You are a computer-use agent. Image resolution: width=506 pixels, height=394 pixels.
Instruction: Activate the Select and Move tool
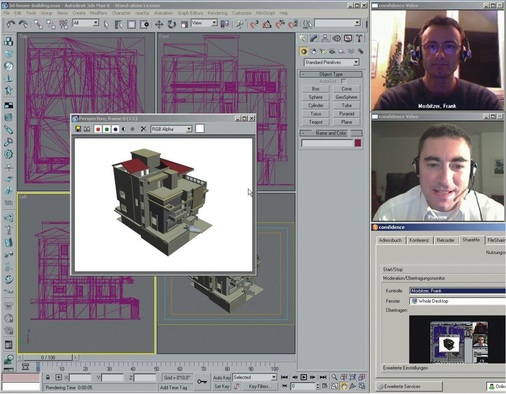click(159, 24)
